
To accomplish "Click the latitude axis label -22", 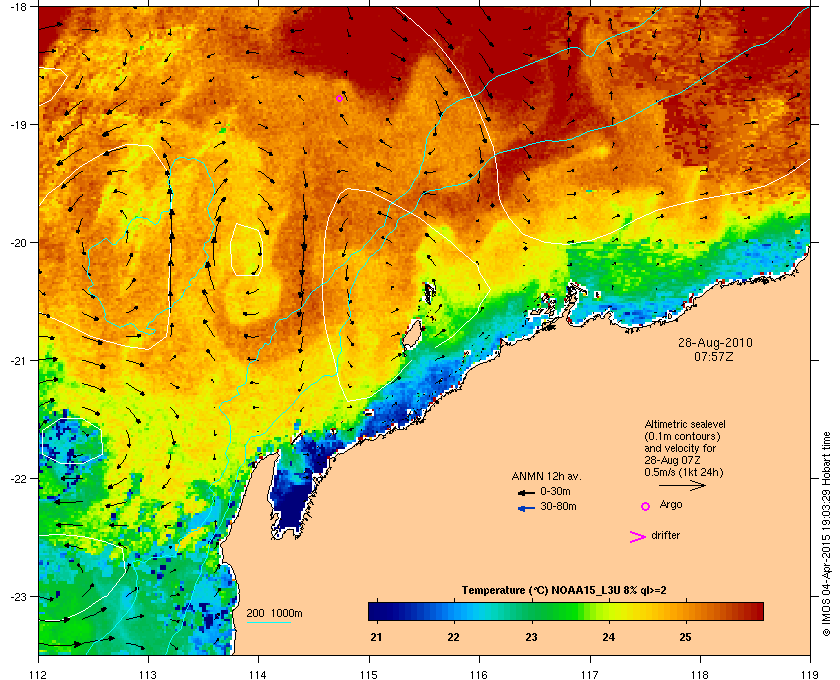I will pos(18,478).
